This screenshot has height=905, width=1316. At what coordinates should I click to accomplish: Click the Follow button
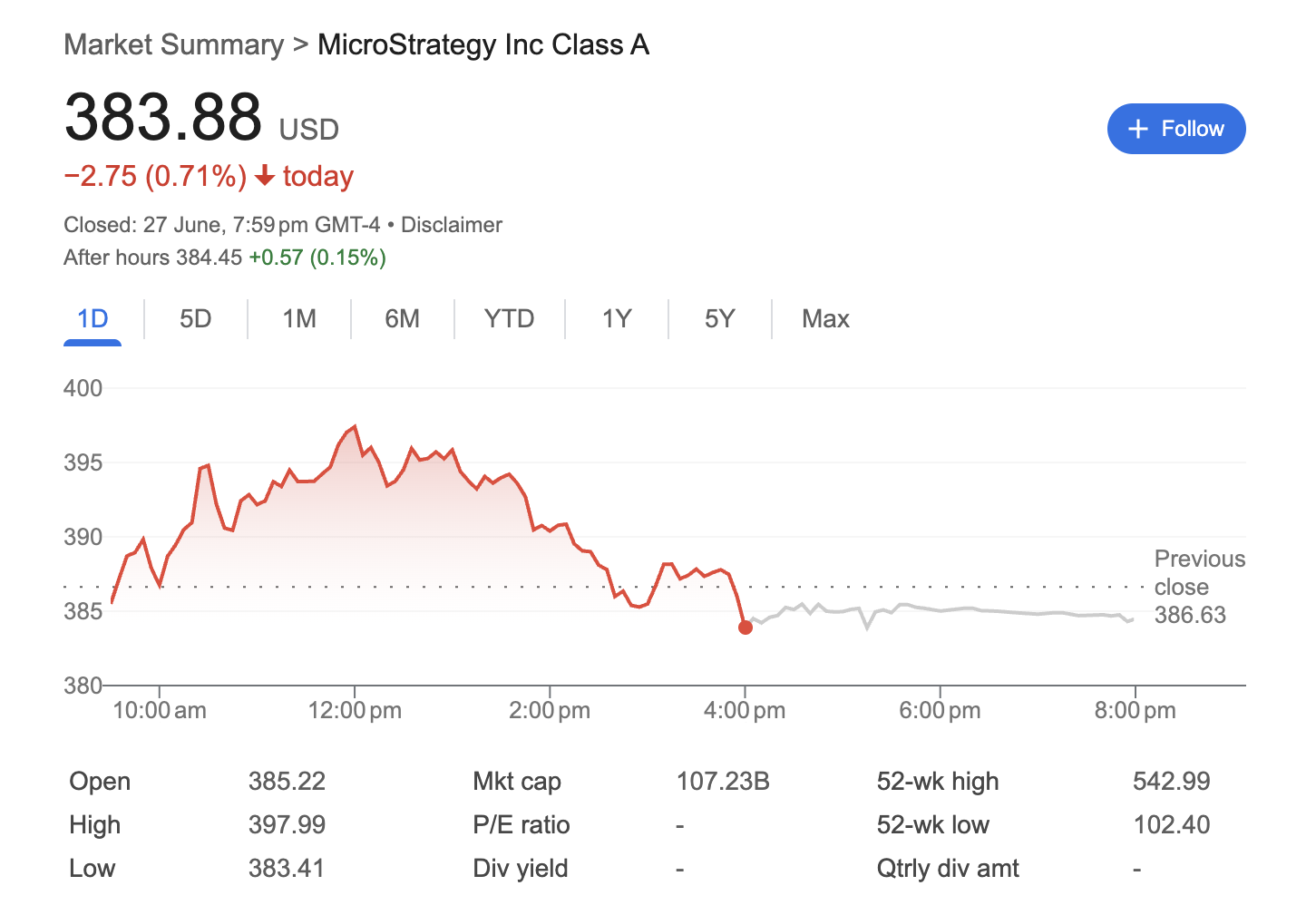1176,128
